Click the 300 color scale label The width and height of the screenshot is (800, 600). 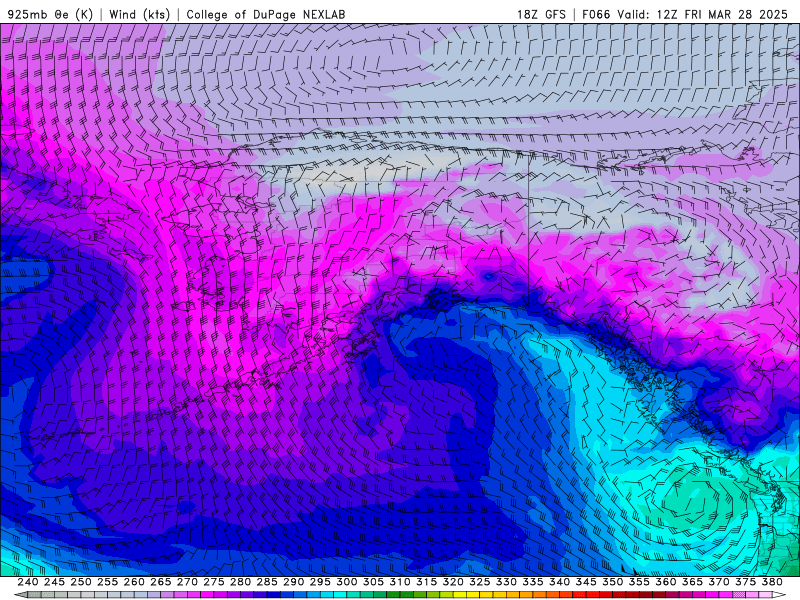346,582
